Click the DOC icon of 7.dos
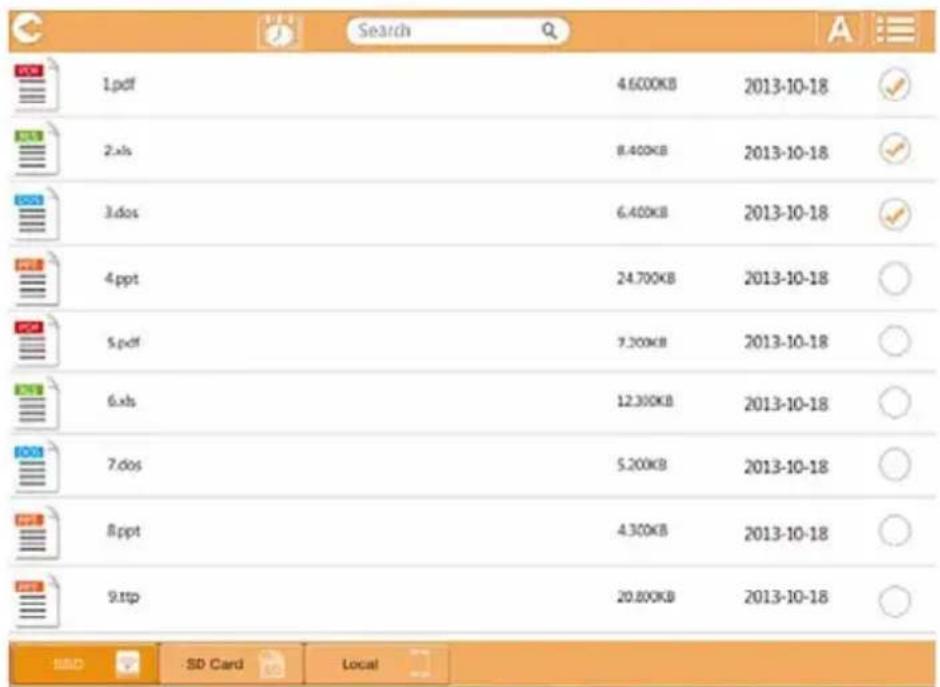940x687 pixels. click(36, 467)
